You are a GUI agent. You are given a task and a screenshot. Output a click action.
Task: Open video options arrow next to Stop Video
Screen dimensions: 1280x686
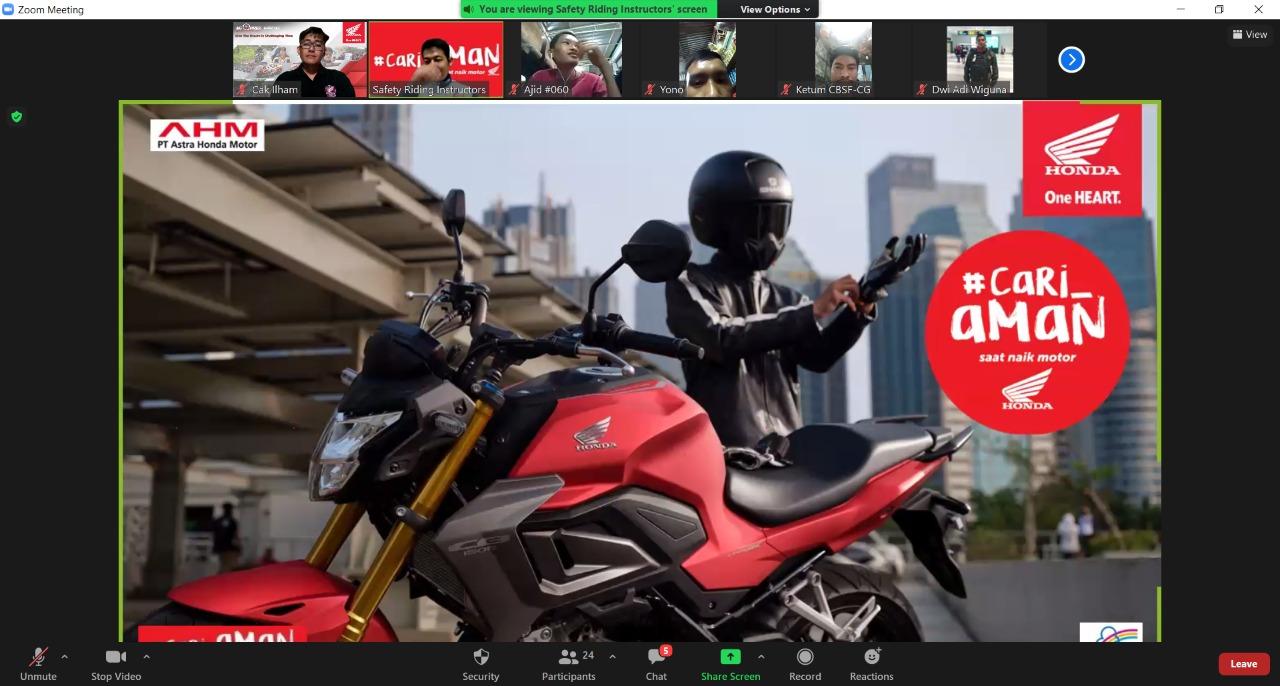pyautogui.click(x=146, y=657)
